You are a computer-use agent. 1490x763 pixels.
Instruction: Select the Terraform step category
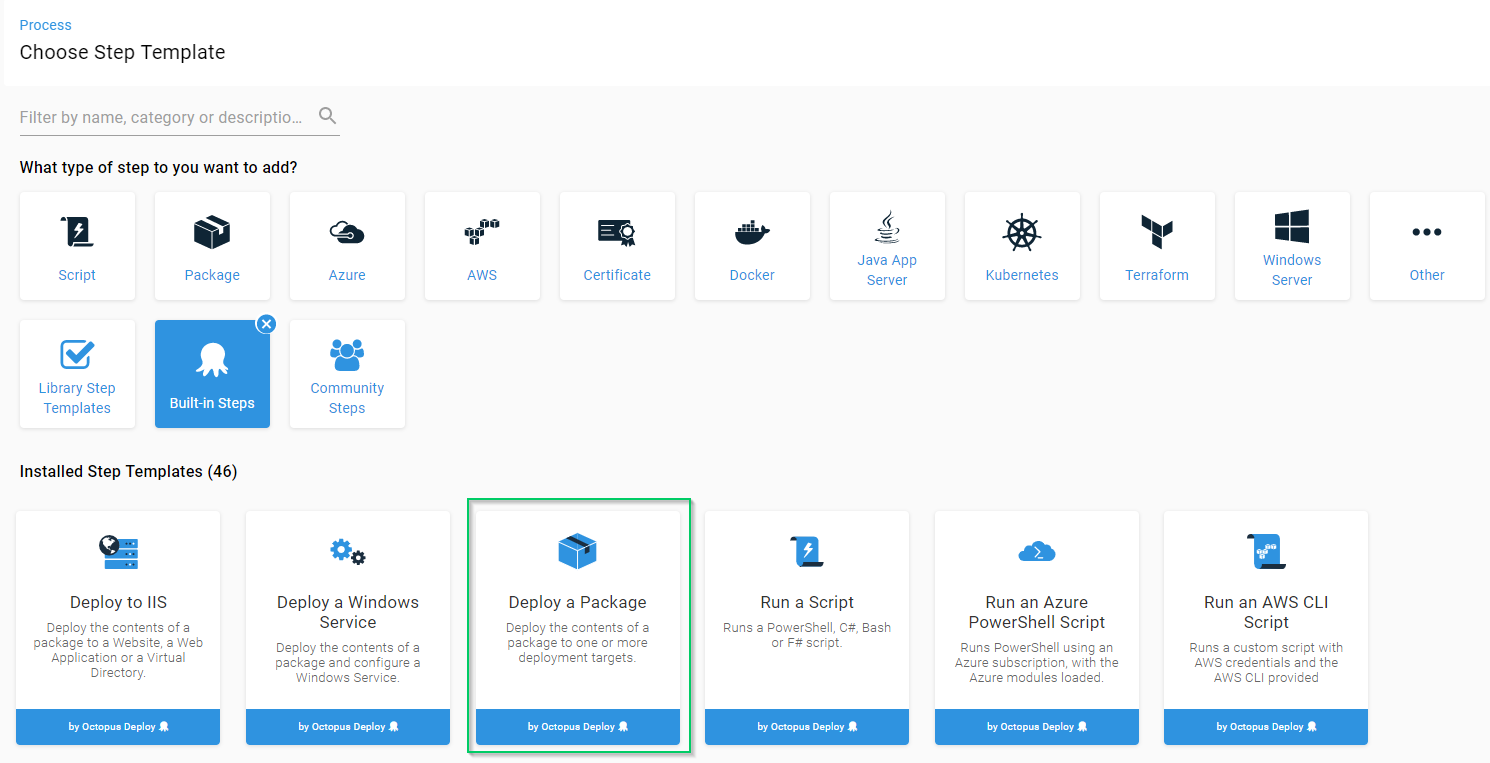click(x=1157, y=246)
